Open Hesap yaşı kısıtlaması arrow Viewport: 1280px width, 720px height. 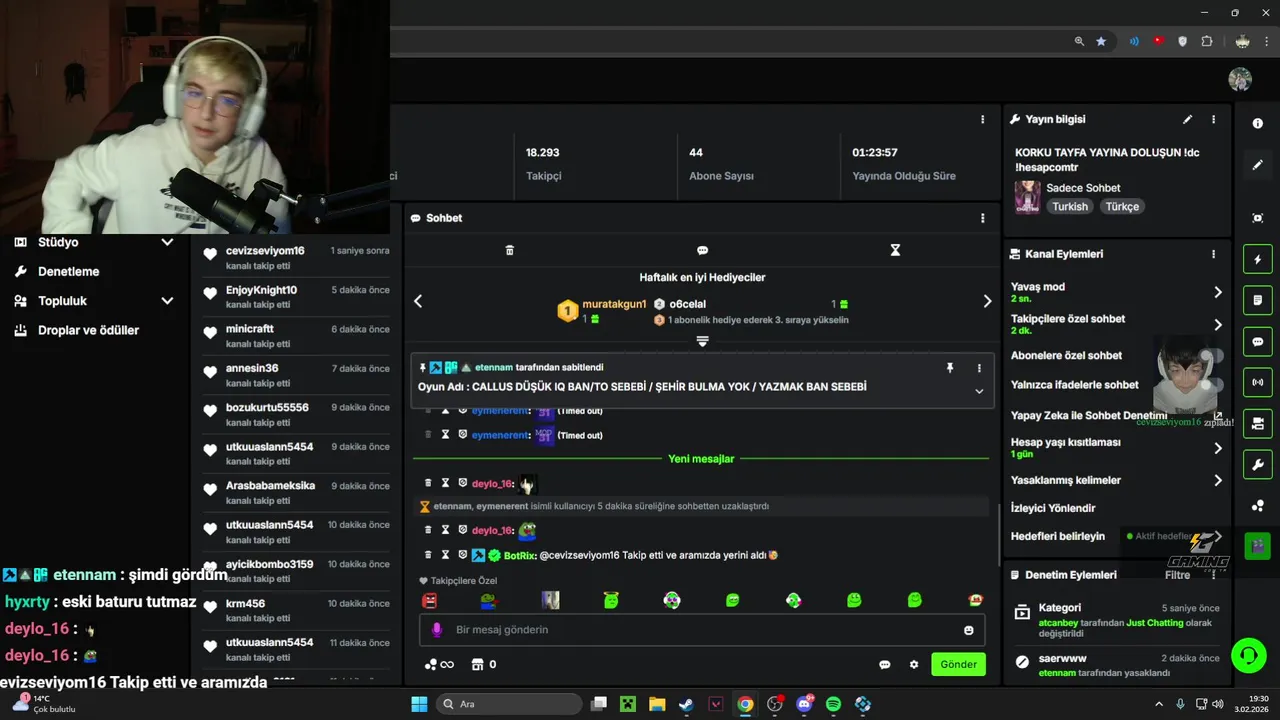[x=1218, y=448]
